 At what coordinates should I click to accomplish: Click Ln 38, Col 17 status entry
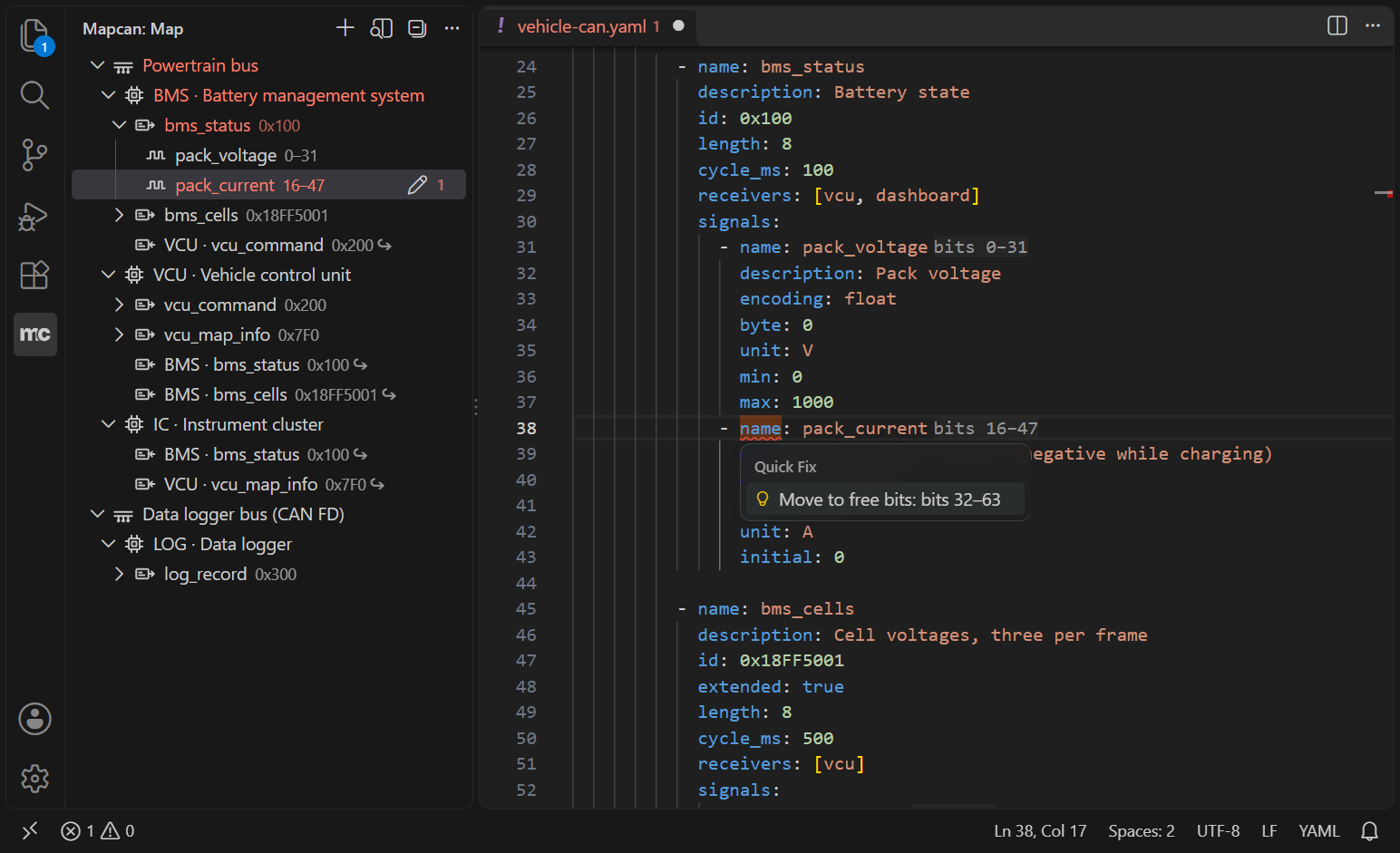click(1040, 830)
